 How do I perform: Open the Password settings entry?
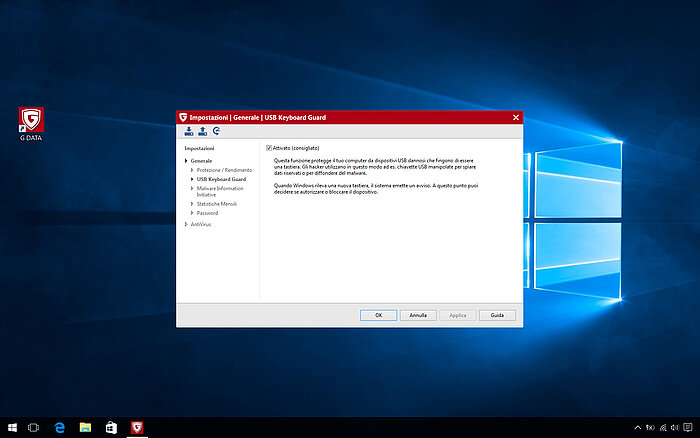207,213
